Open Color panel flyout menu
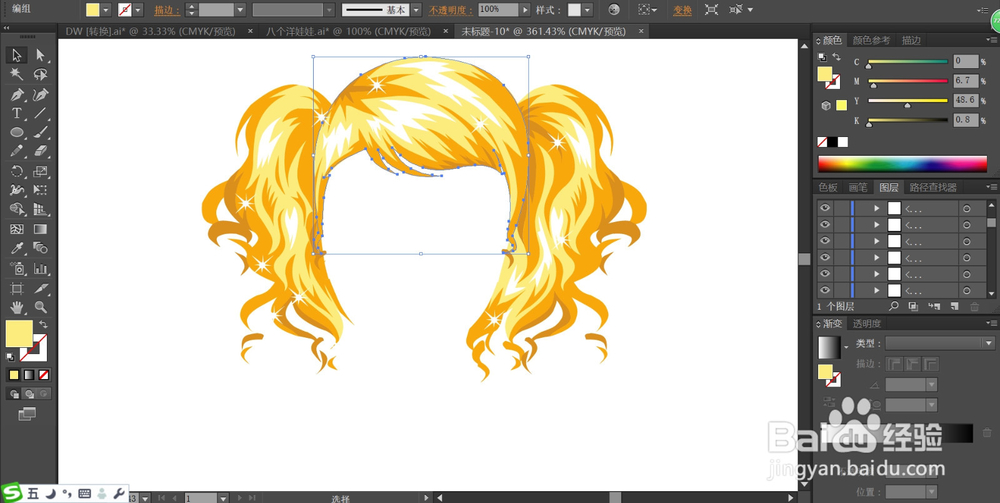Image resolution: width=1000 pixels, height=503 pixels. pos(992,40)
